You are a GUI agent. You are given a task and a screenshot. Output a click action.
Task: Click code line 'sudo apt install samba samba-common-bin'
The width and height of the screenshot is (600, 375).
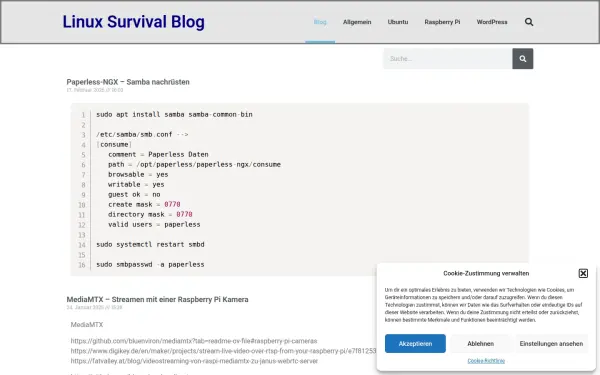(x=174, y=114)
